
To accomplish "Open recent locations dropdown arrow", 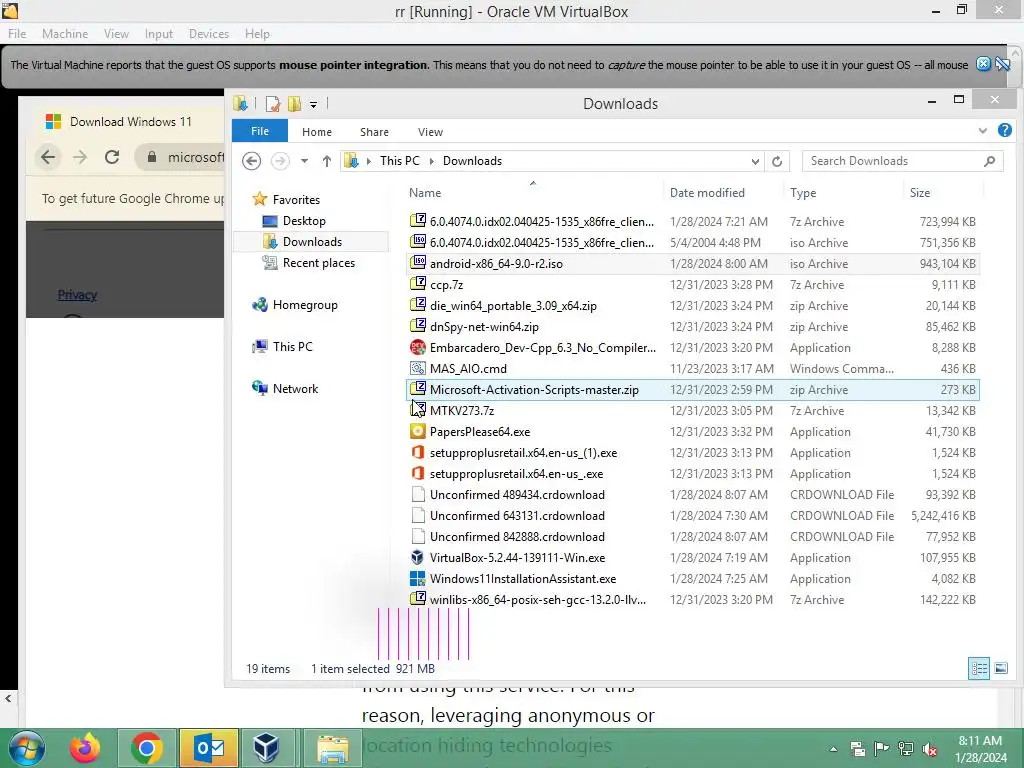I will 304,161.
